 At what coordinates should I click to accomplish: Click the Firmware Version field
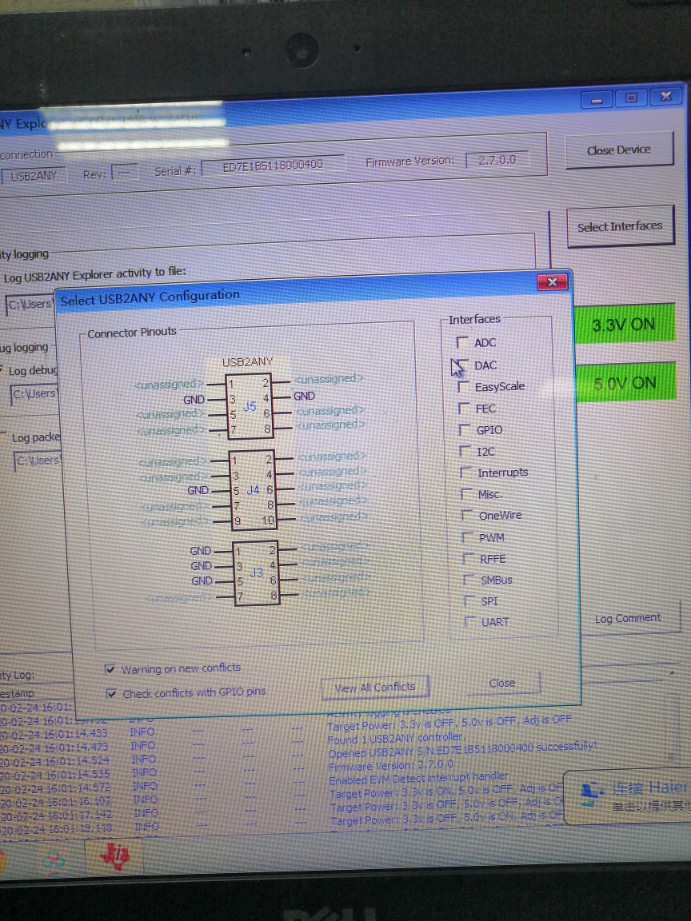pyautogui.click(x=497, y=160)
